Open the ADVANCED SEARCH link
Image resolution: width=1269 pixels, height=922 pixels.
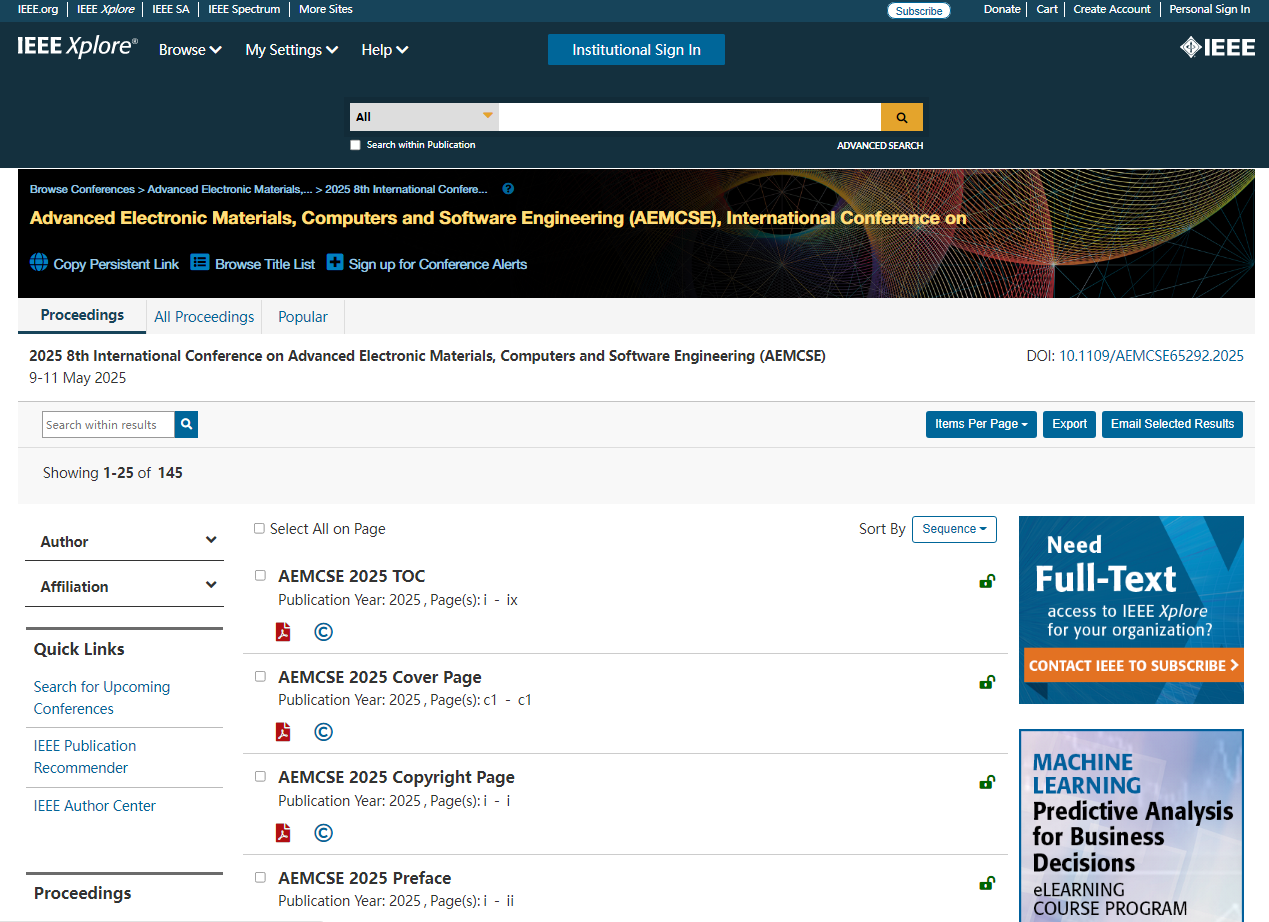880,146
